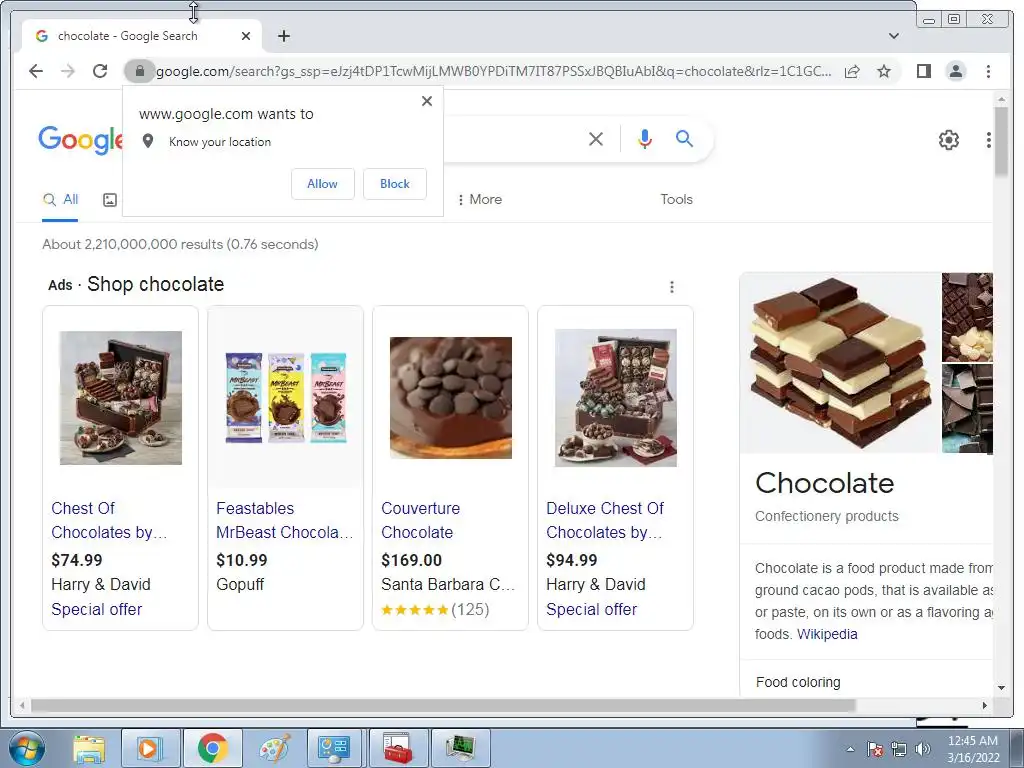Screen dimensions: 1024x768
Task: Follow the Wikipedia link in the knowledge panel
Action: (827, 634)
